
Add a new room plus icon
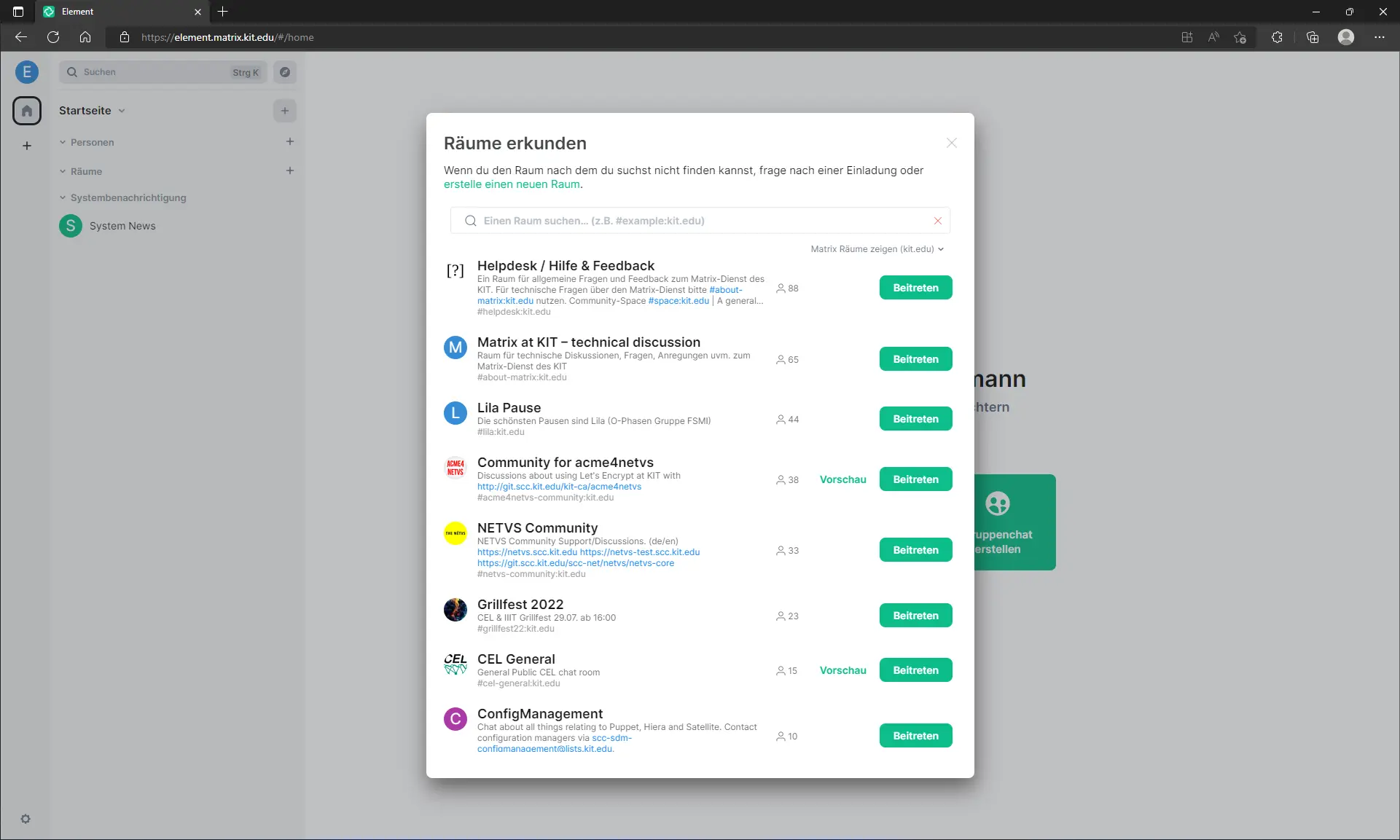(x=290, y=170)
